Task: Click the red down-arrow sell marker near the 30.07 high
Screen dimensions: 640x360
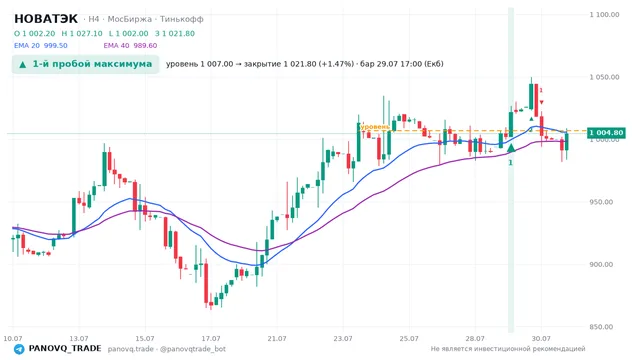Action: (541, 102)
